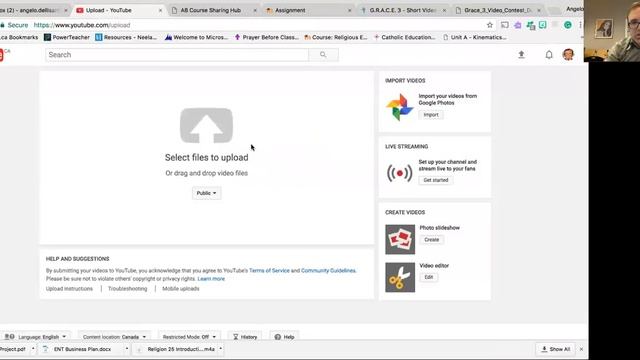640x360 pixels.
Task: Open the Catholic Education... bookmark
Action: click(404, 37)
